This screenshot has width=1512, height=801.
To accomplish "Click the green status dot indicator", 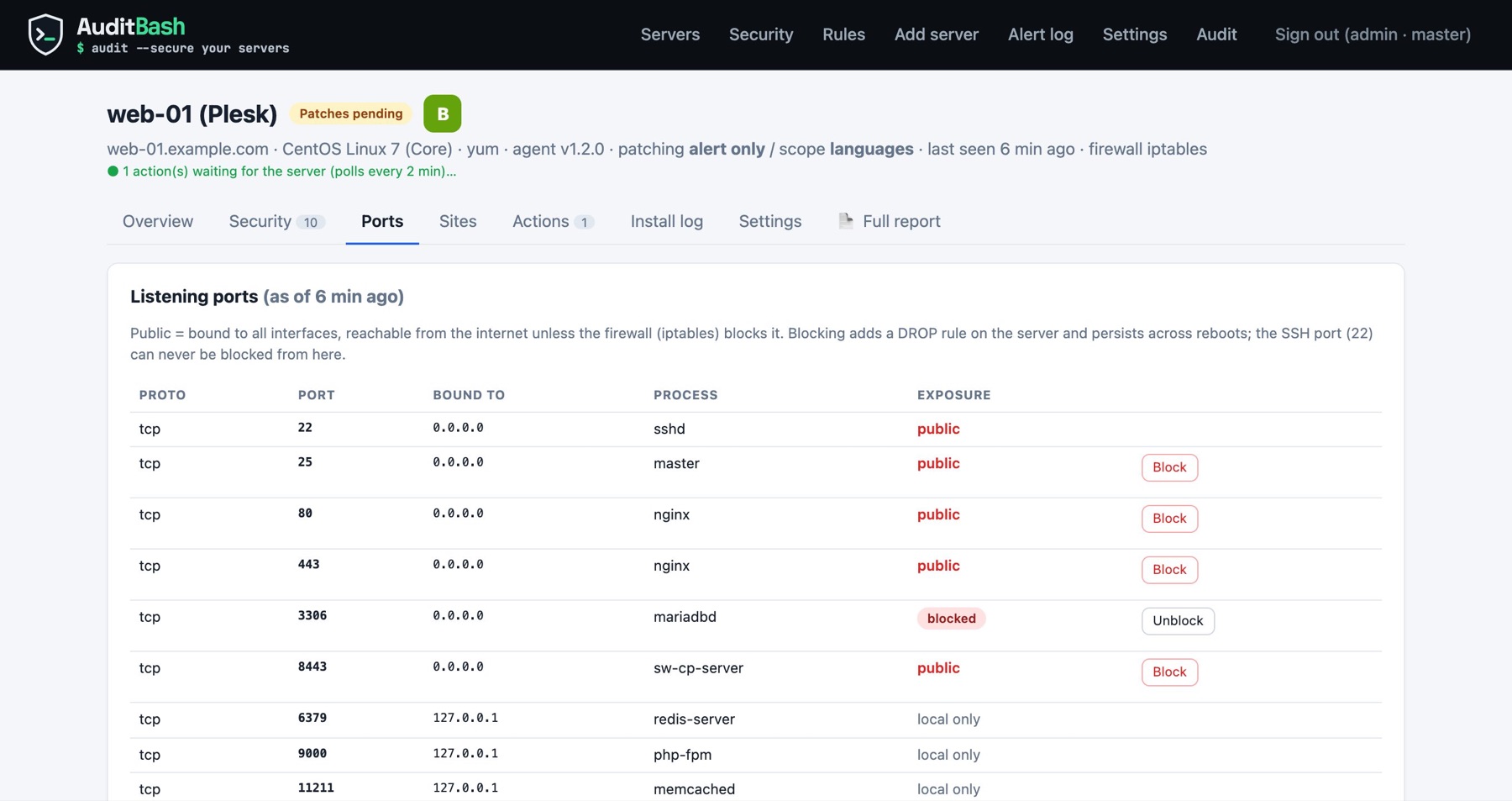I will click(113, 171).
